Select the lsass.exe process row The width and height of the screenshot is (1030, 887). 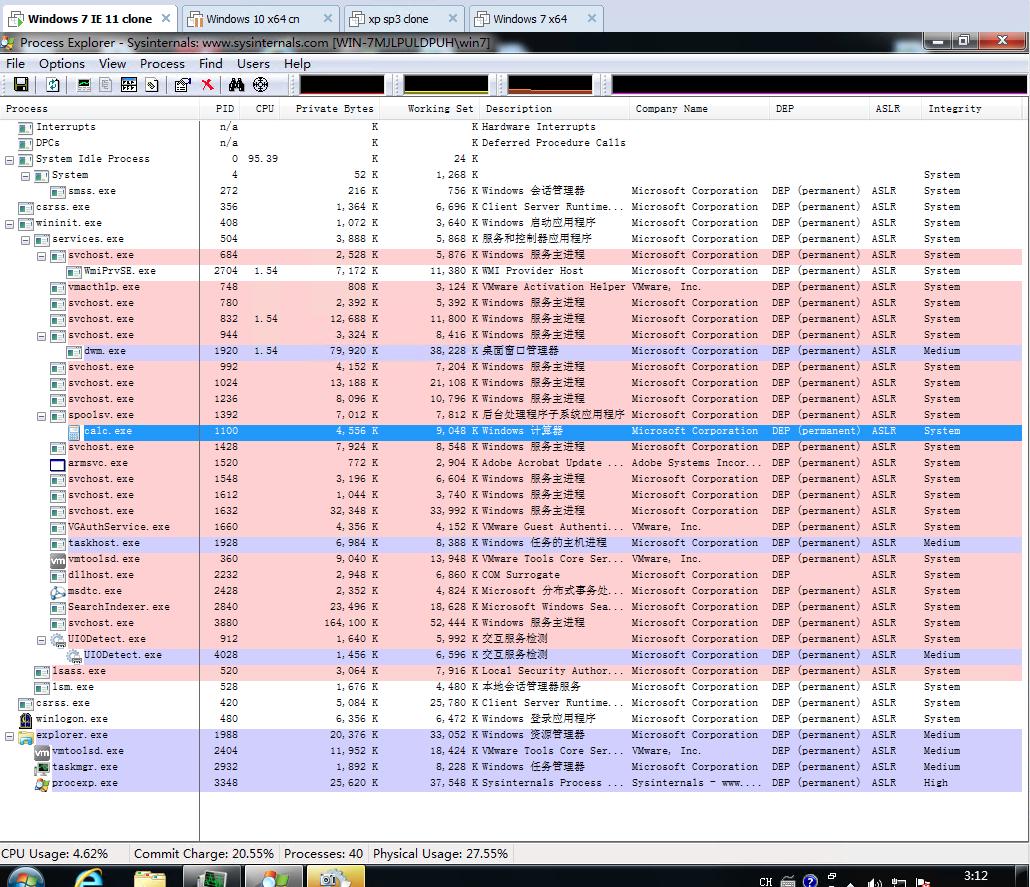pyautogui.click(x=511, y=671)
